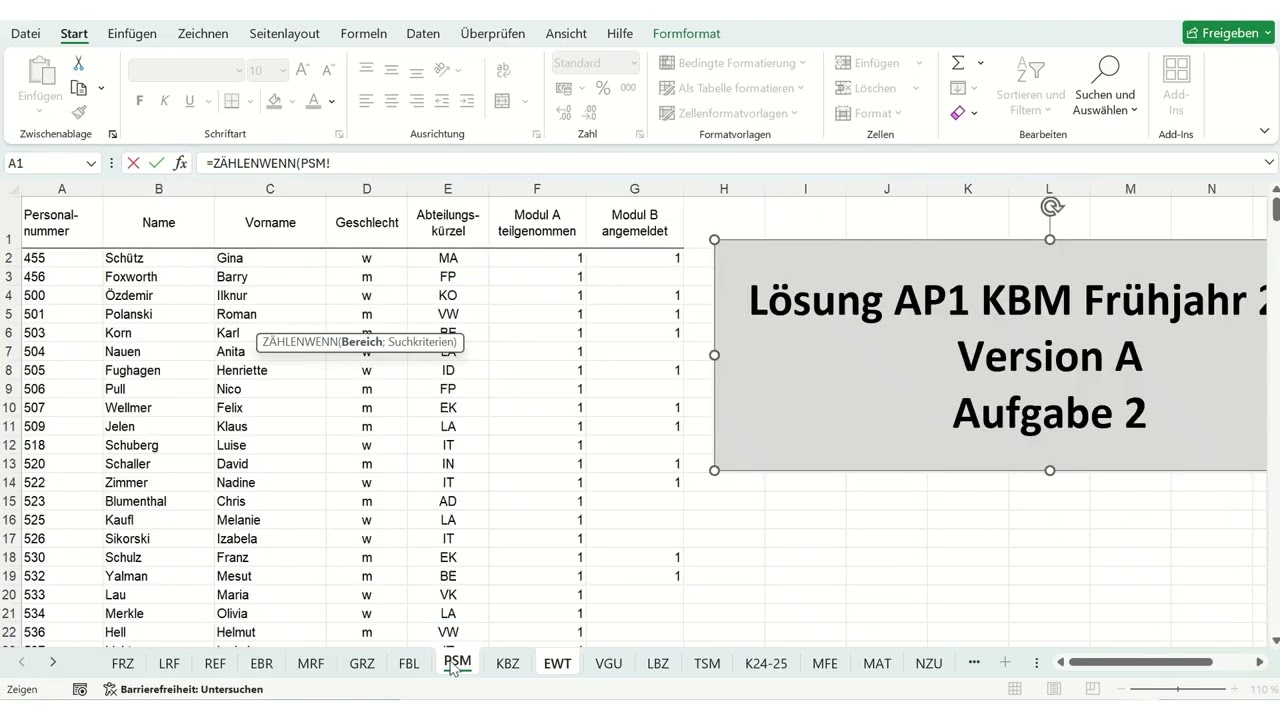Click the center horizontally icon
The height and width of the screenshot is (720, 1280).
click(392, 101)
